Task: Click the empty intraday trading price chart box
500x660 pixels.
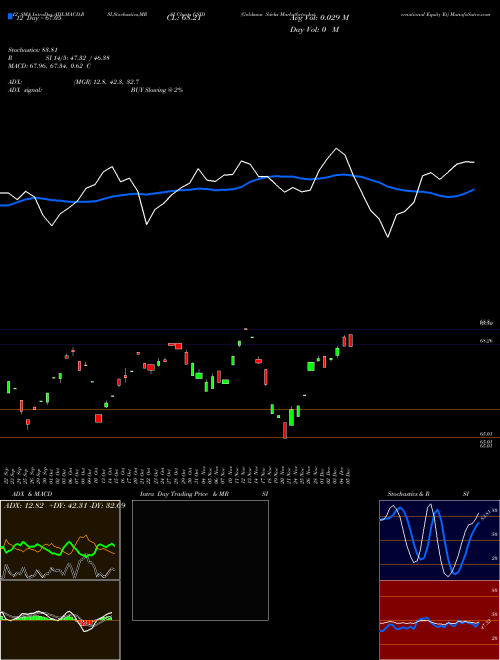Action: (x=200, y=560)
